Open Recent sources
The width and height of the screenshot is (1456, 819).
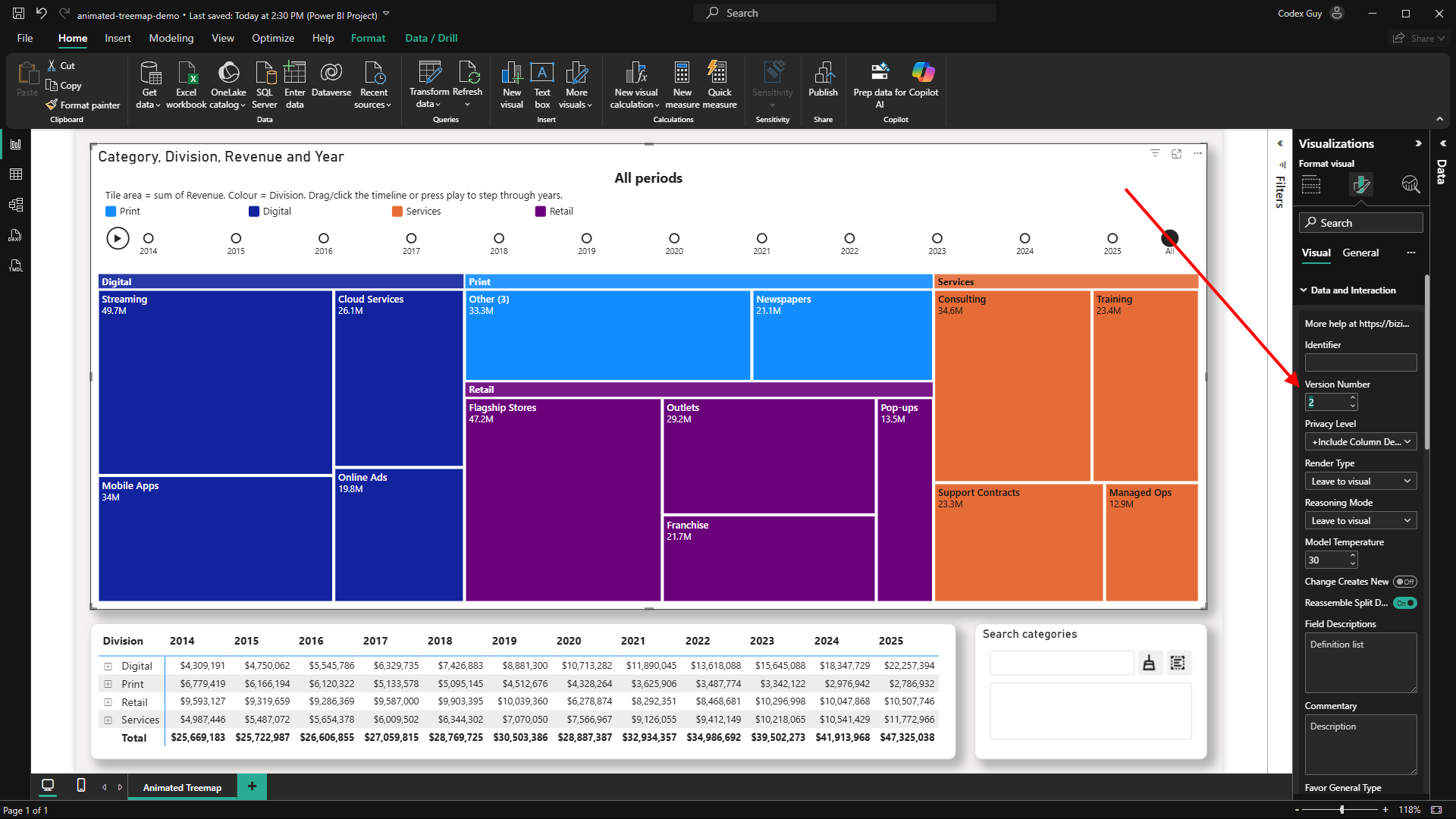(373, 85)
